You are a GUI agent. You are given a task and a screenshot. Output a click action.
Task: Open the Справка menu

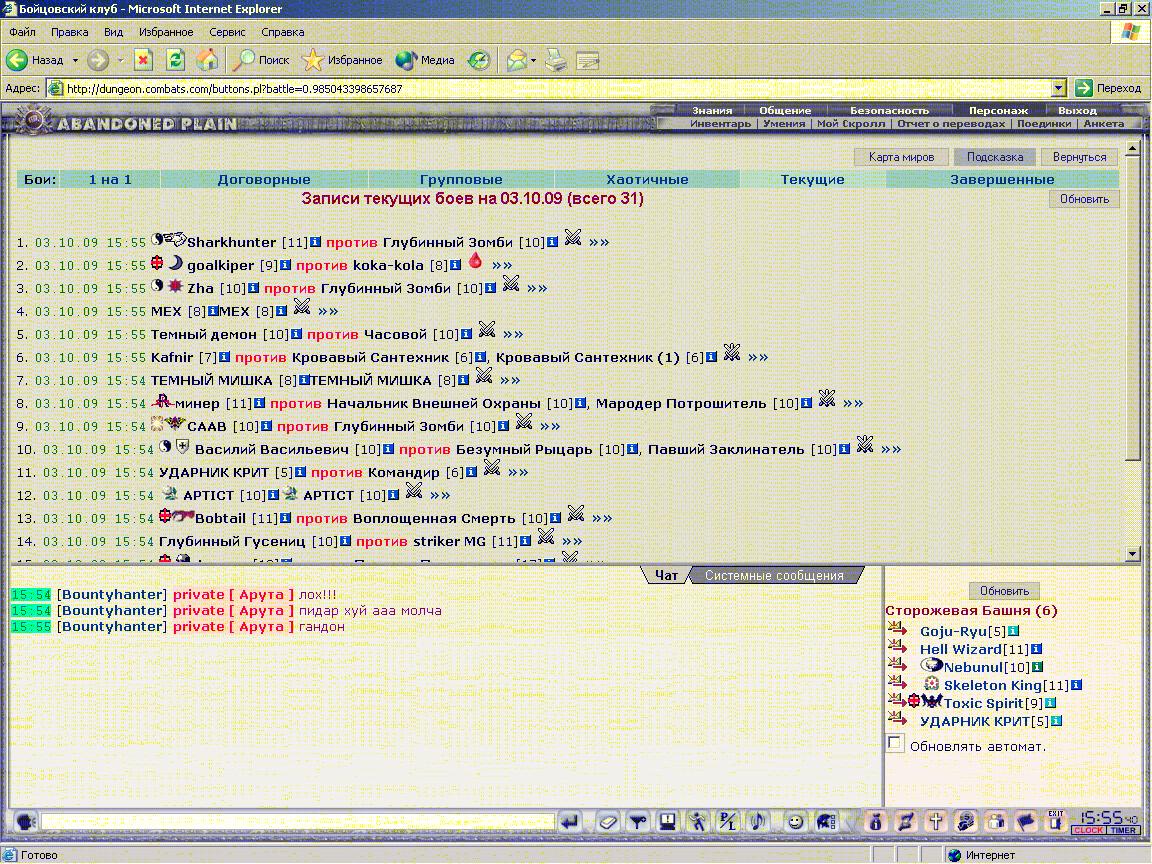tap(283, 32)
